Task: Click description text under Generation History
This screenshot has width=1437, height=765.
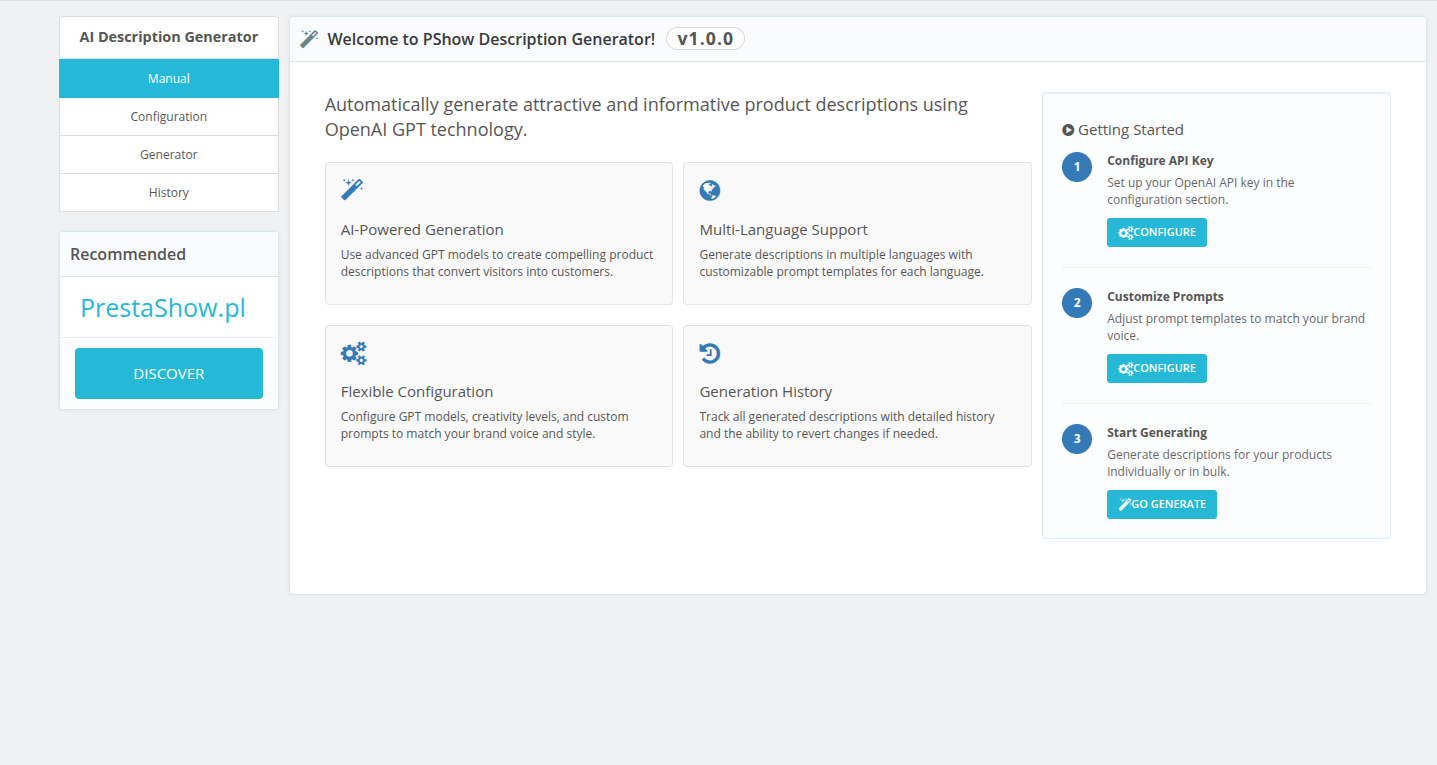Action: [x=847, y=425]
